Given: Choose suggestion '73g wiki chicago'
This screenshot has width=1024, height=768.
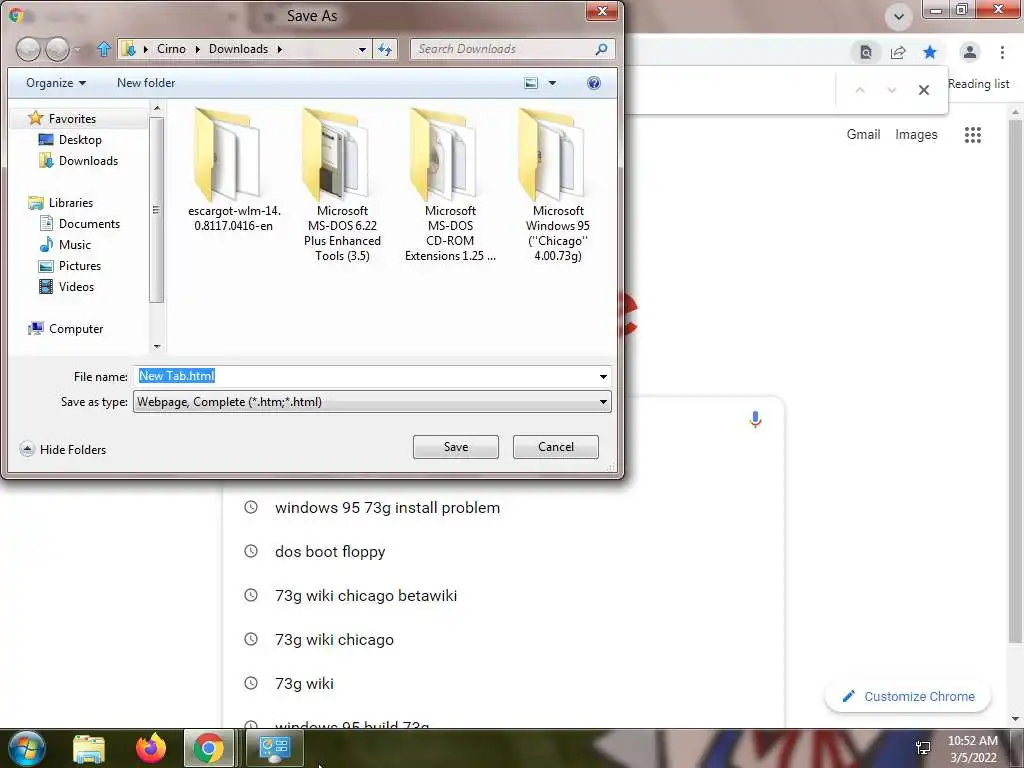Looking at the screenshot, I should tap(334, 639).
